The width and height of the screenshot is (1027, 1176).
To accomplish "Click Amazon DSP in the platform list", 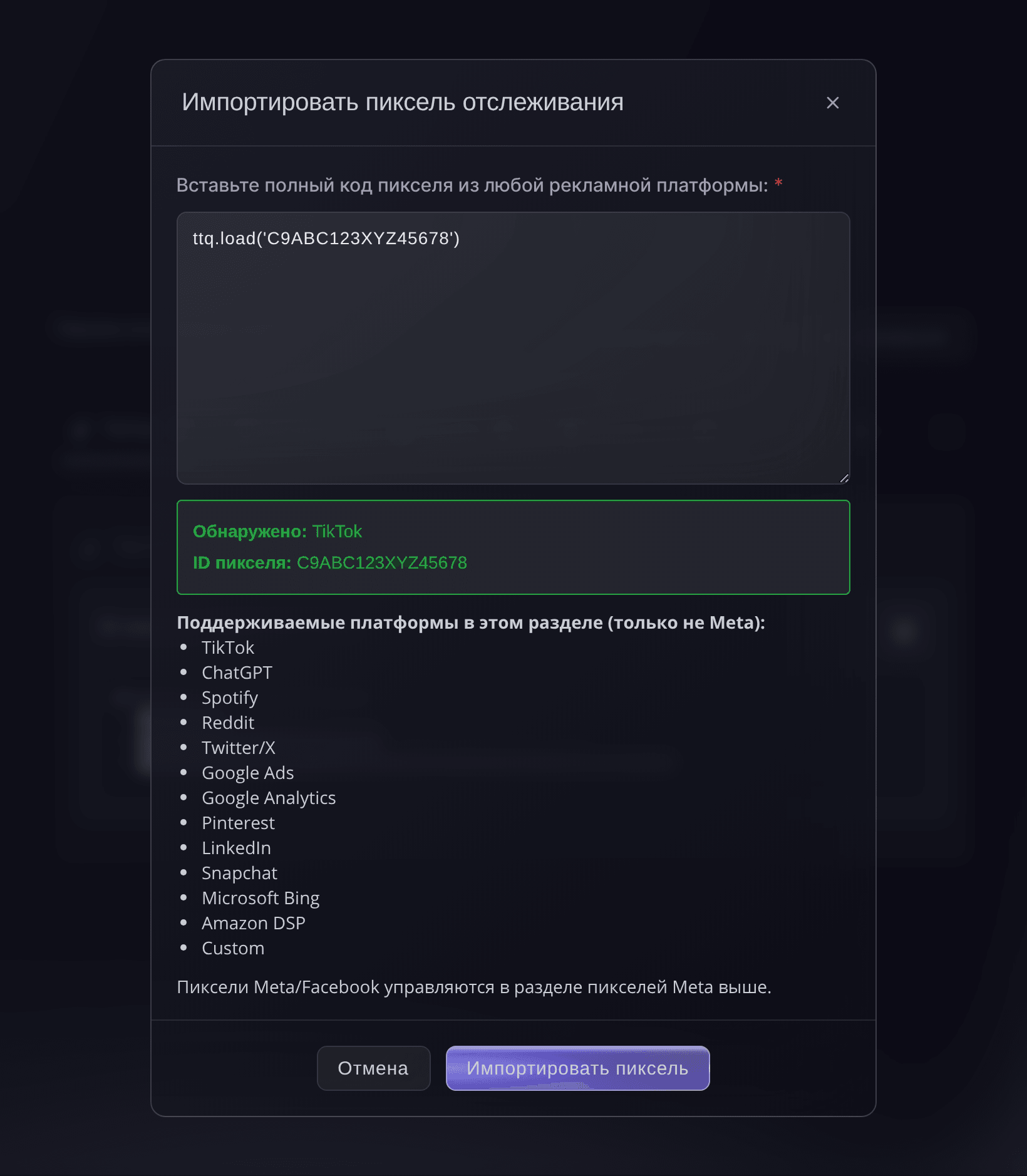I will [254, 923].
